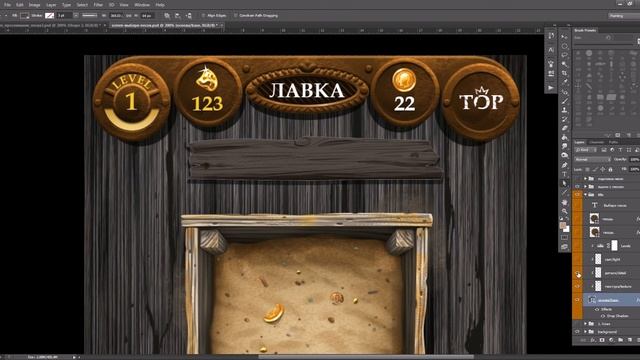Image resolution: width=640 pixels, height=360 pixels.
Task: Switch to the Channels tab
Action: (596, 142)
